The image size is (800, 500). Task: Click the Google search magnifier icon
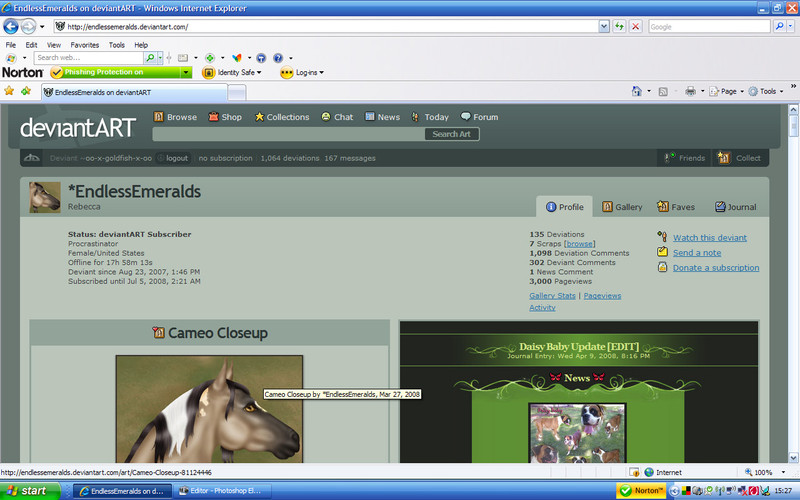coord(779,27)
